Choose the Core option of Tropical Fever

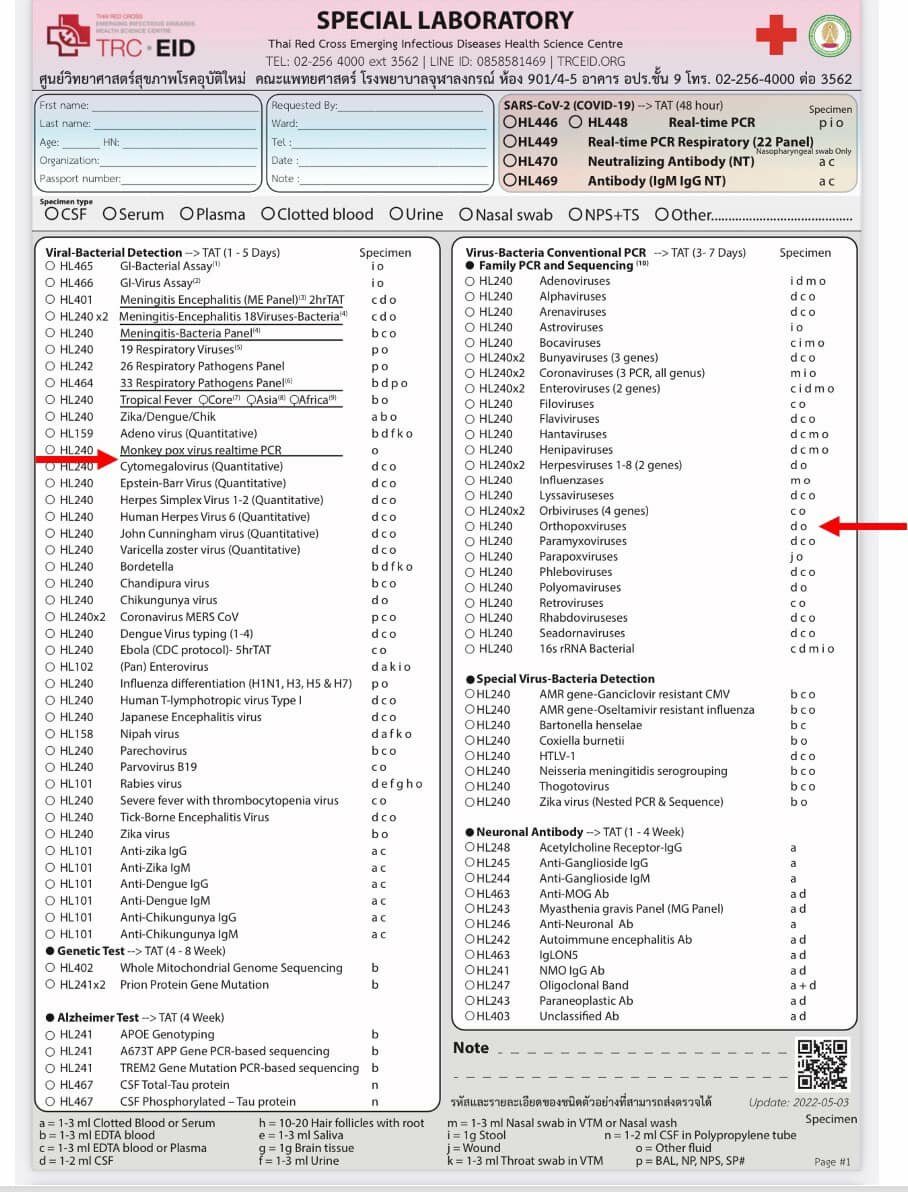[204, 400]
